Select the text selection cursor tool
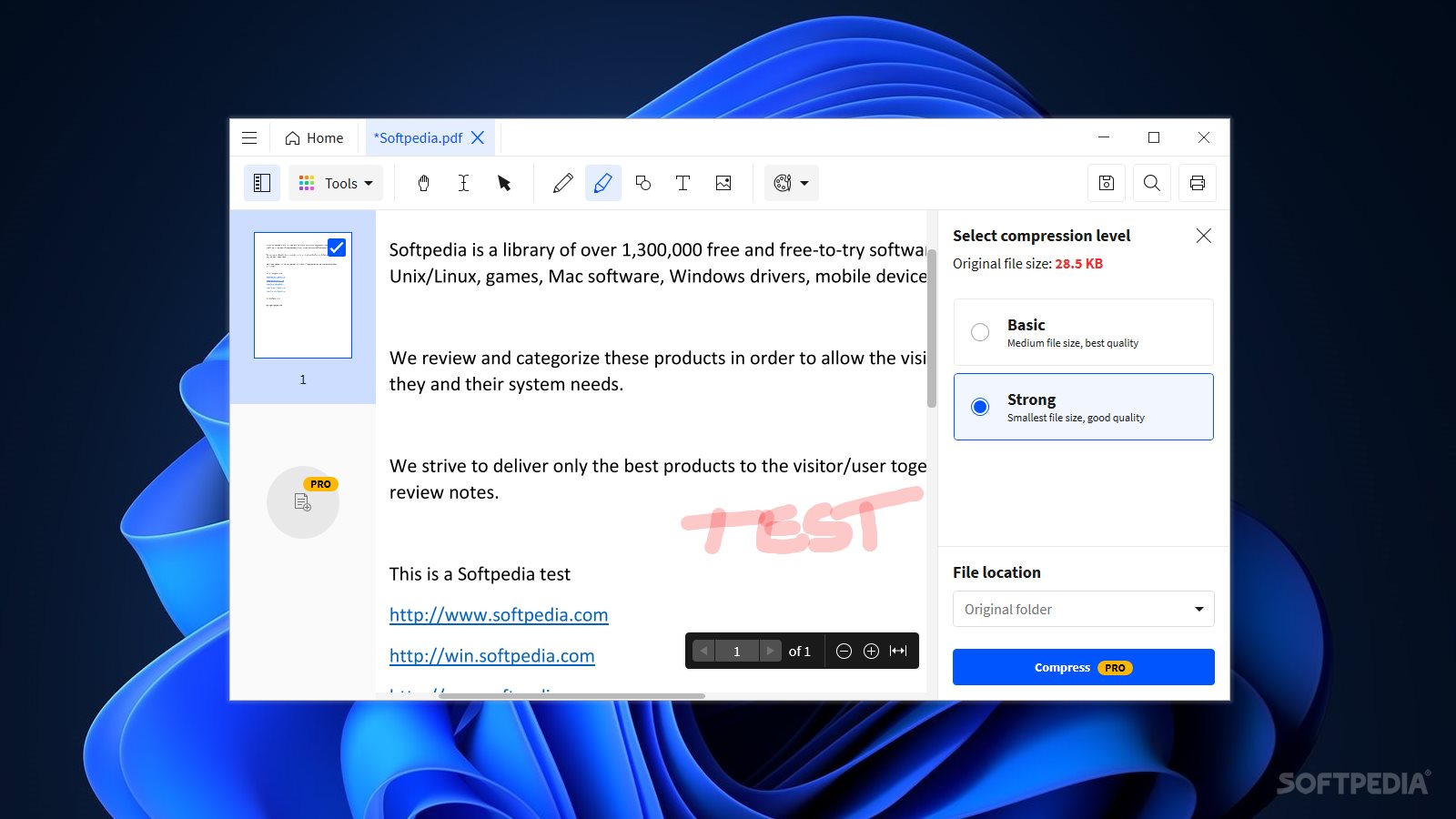 tap(463, 183)
